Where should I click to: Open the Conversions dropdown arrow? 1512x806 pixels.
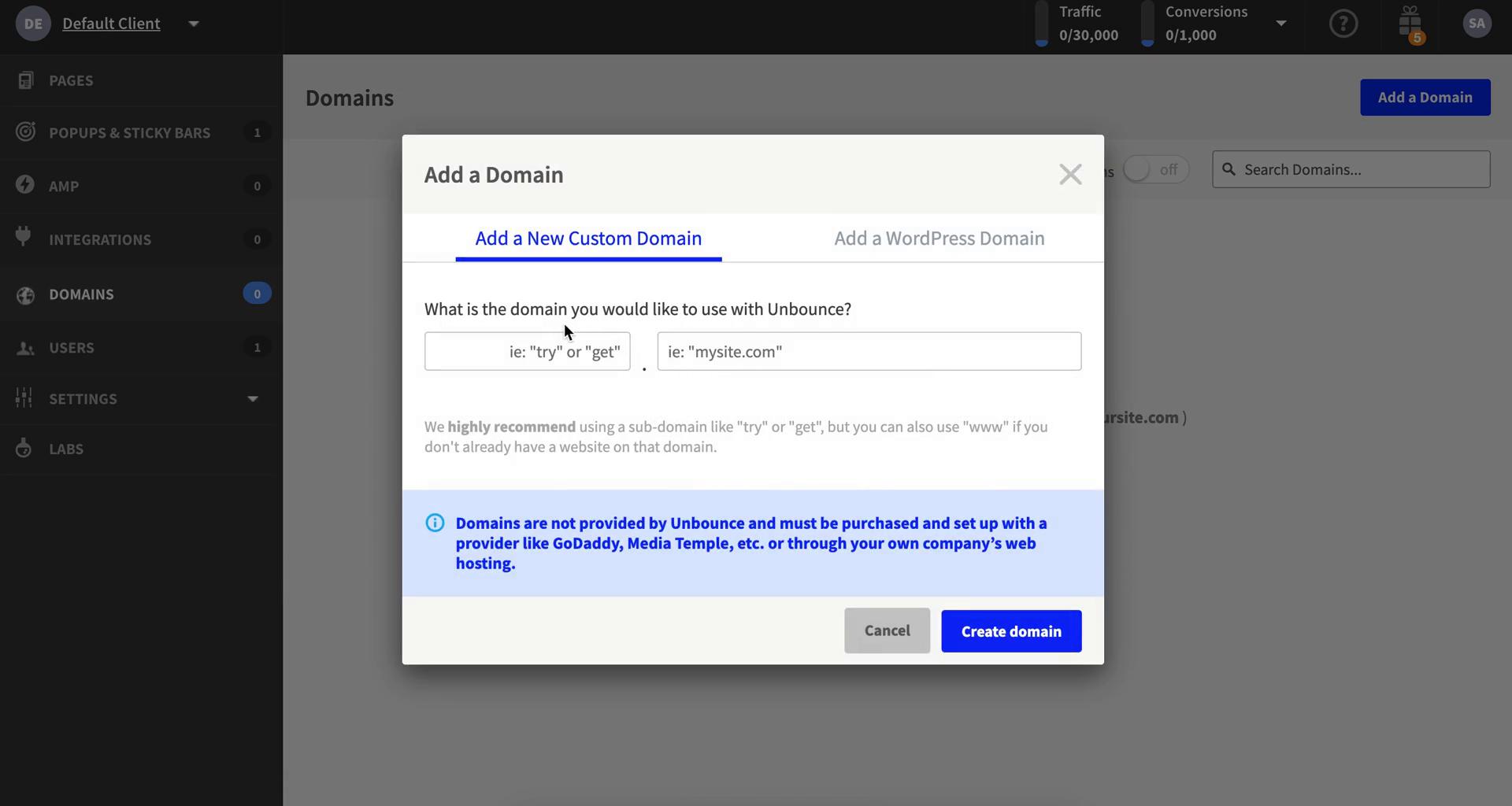(x=1281, y=23)
